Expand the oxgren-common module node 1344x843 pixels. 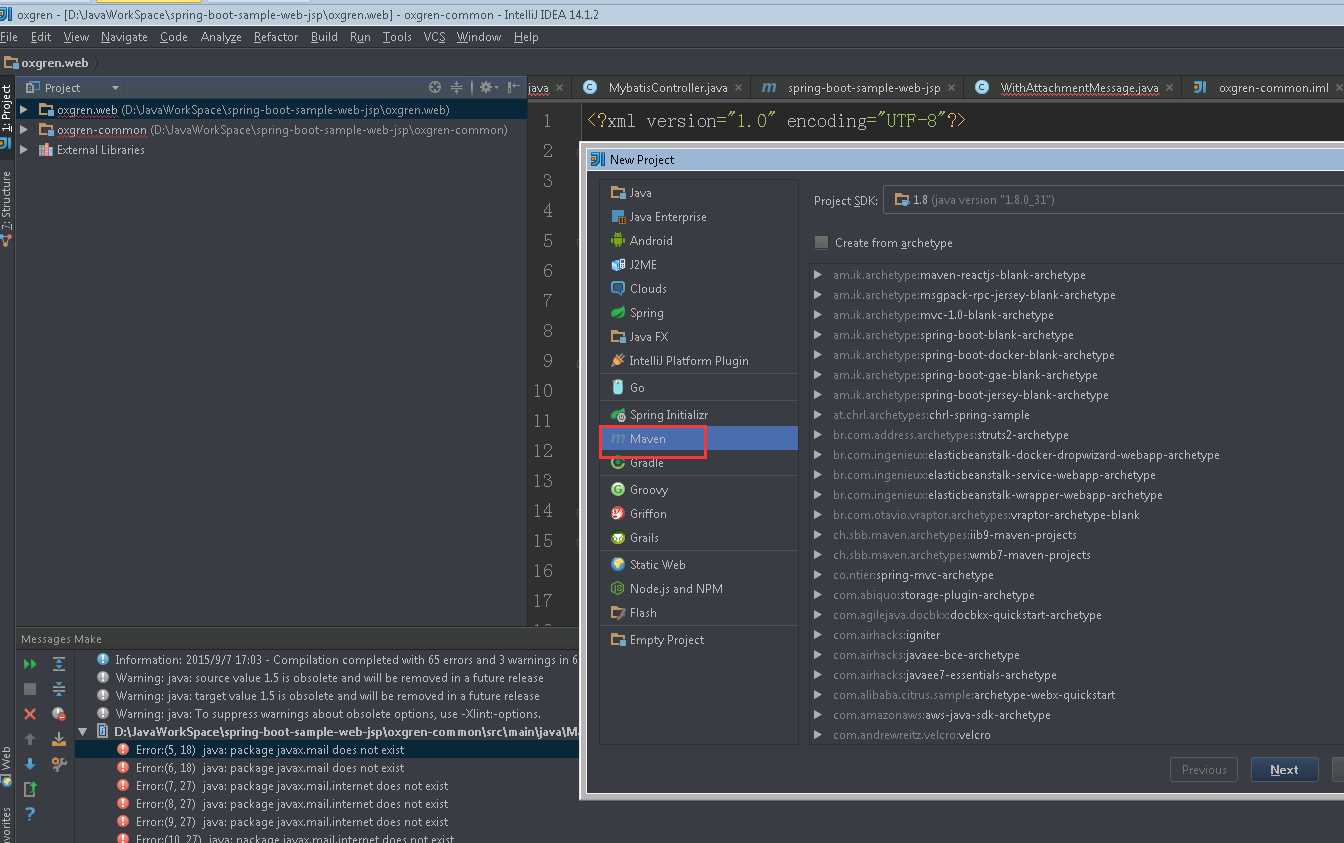click(24, 130)
